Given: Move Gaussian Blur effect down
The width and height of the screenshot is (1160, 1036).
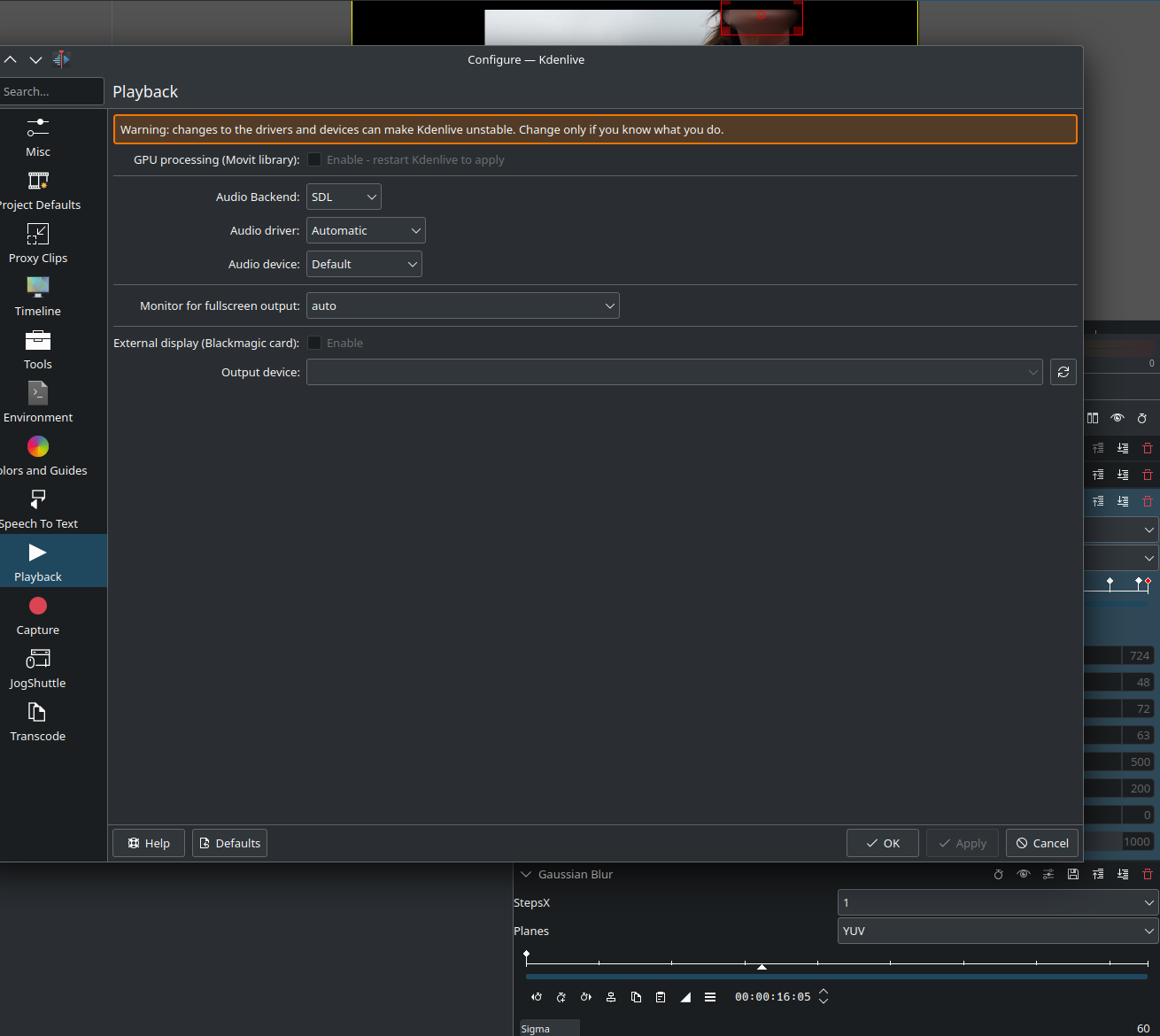Looking at the screenshot, I should point(1123,874).
